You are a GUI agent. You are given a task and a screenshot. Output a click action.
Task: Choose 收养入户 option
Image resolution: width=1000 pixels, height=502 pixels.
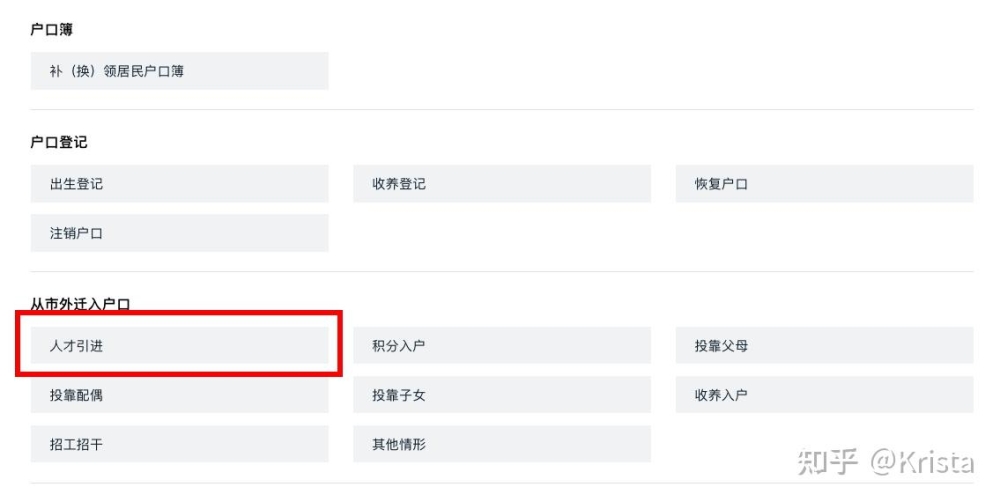click(825, 395)
